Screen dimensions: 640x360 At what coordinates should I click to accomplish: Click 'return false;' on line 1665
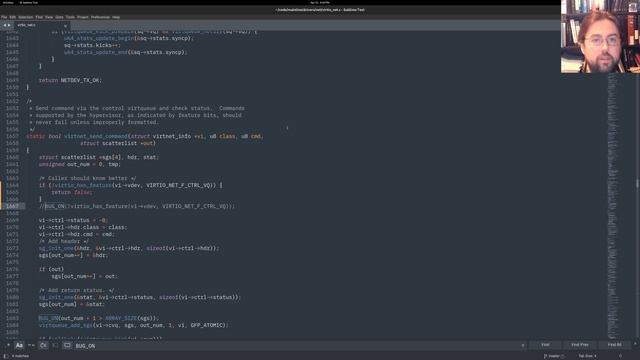72,192
